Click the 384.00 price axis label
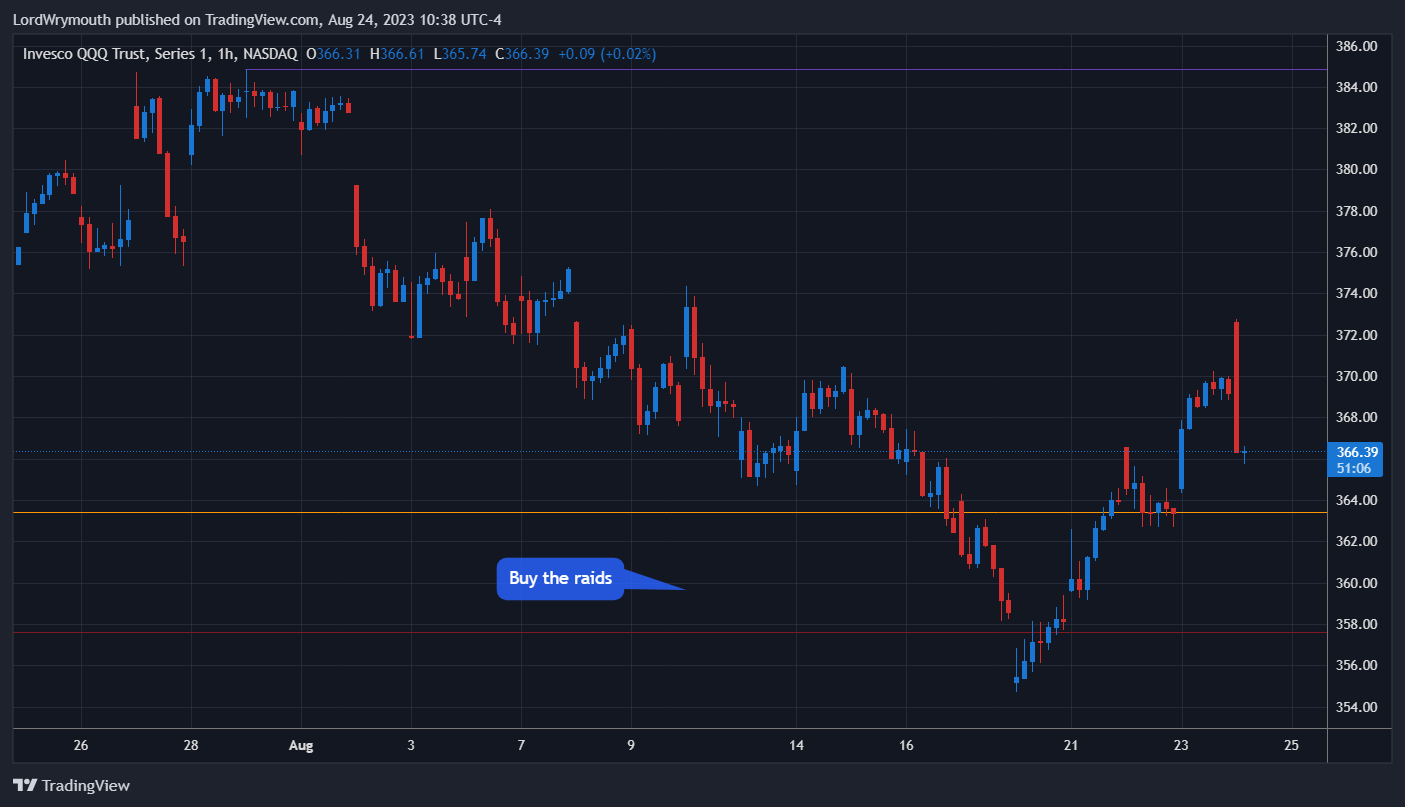 coord(1357,87)
